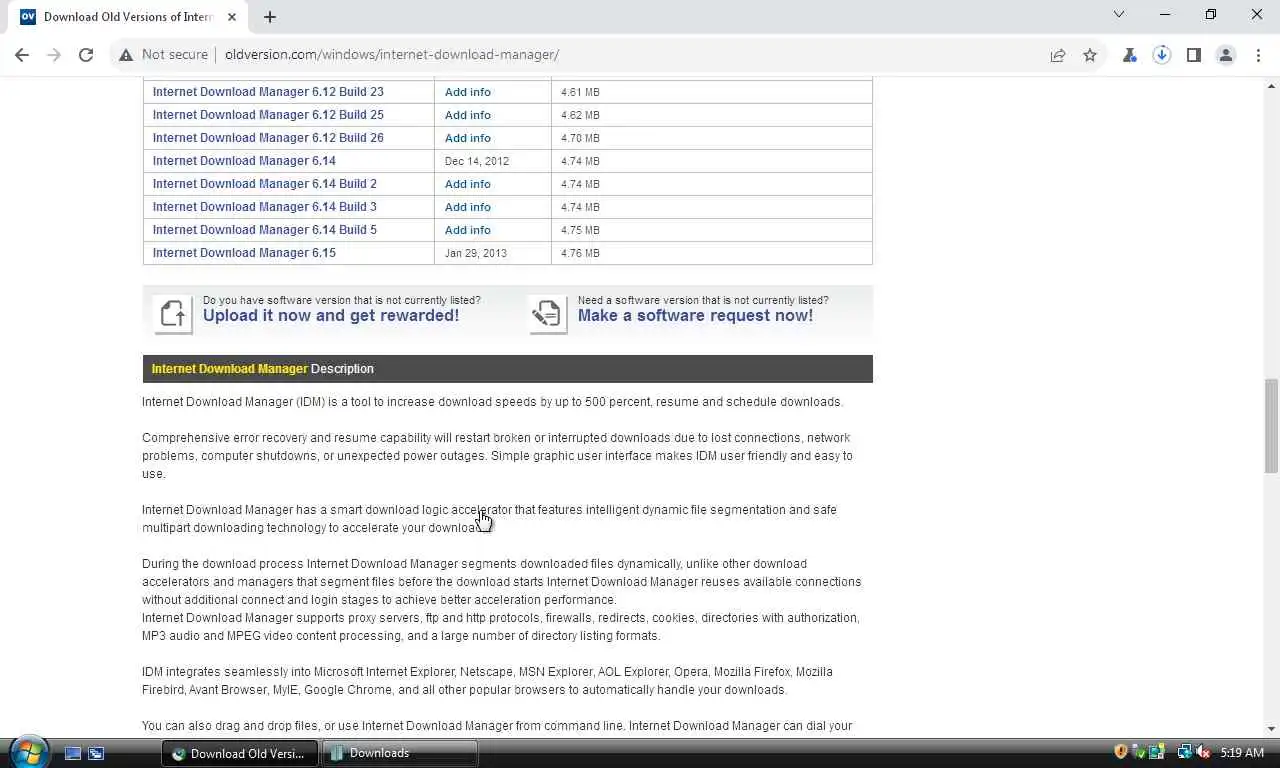Click Add info for 6.14 Build 2
The image size is (1280, 768).
coord(467,184)
